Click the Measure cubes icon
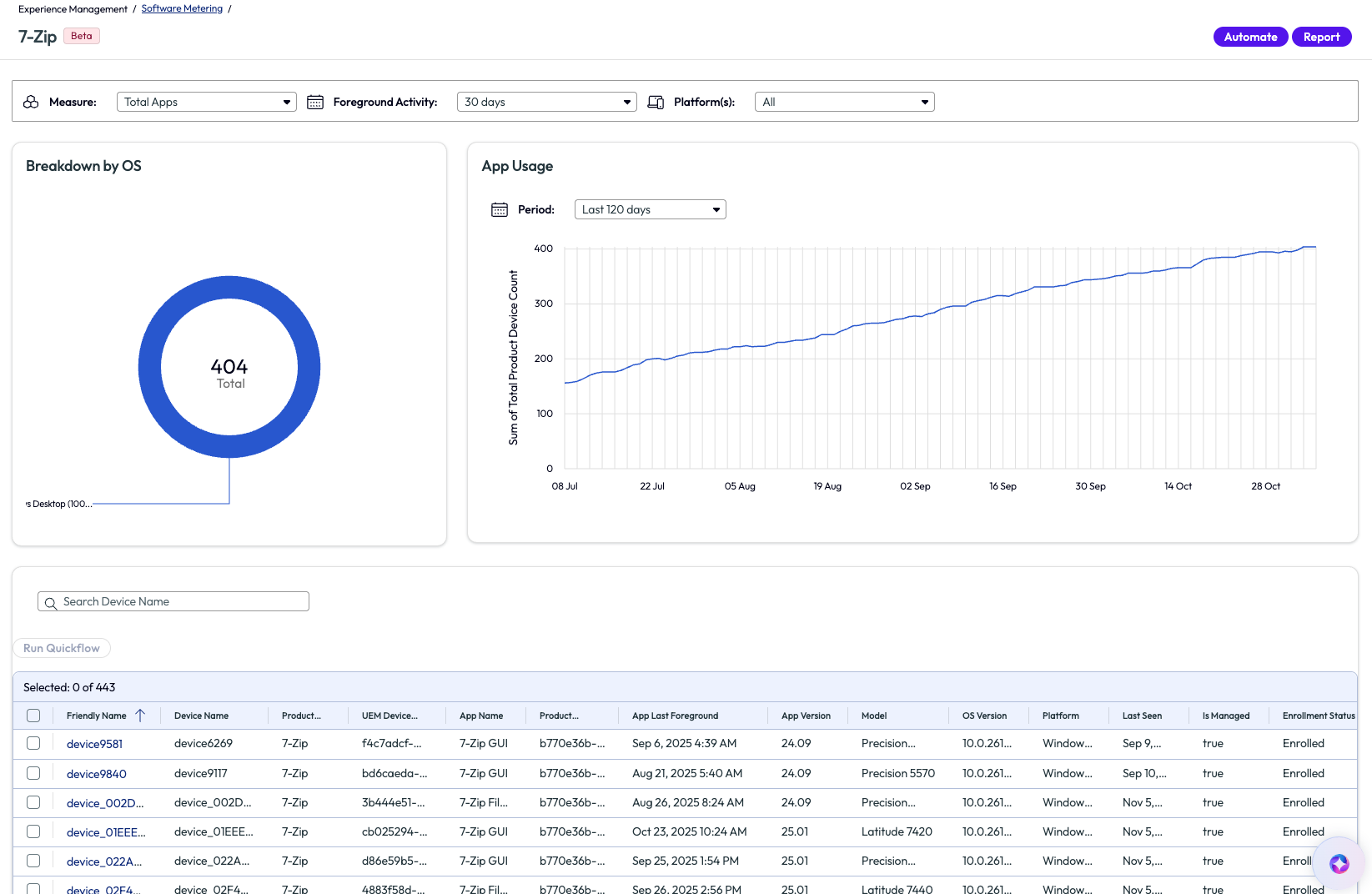1372x894 pixels. click(31, 102)
